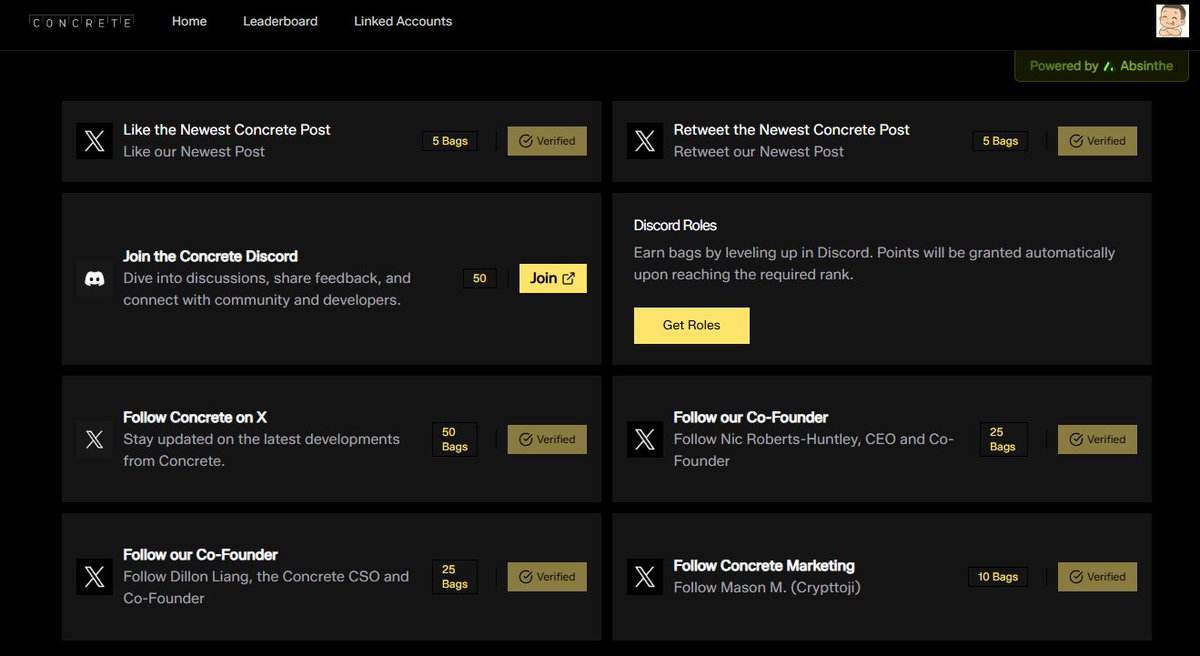Click Verified button on Nic Roberts-Huntley co-founder card
Viewport: 1200px width, 656px height.
(x=1098, y=439)
